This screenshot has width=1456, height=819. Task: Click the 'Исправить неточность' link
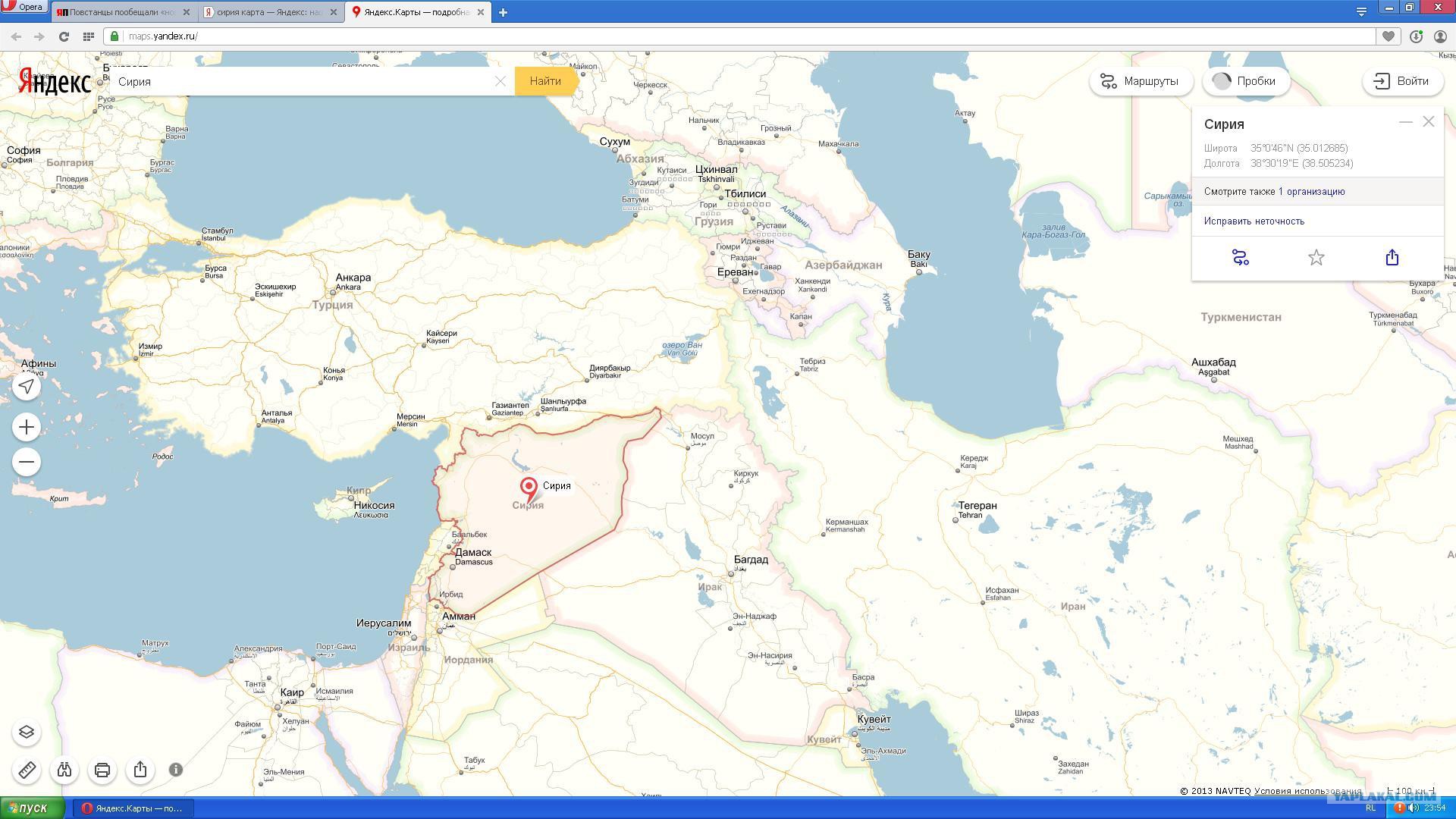[1254, 221]
